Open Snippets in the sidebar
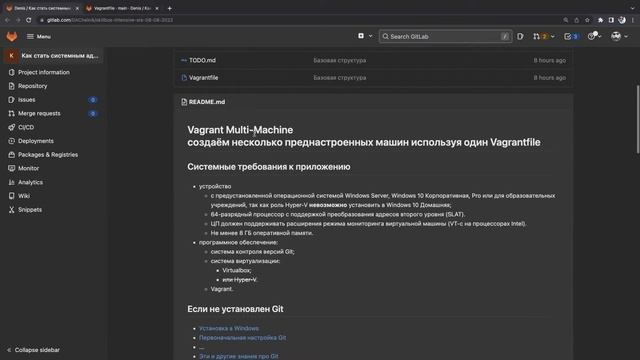The image size is (640, 360). tap(30, 210)
